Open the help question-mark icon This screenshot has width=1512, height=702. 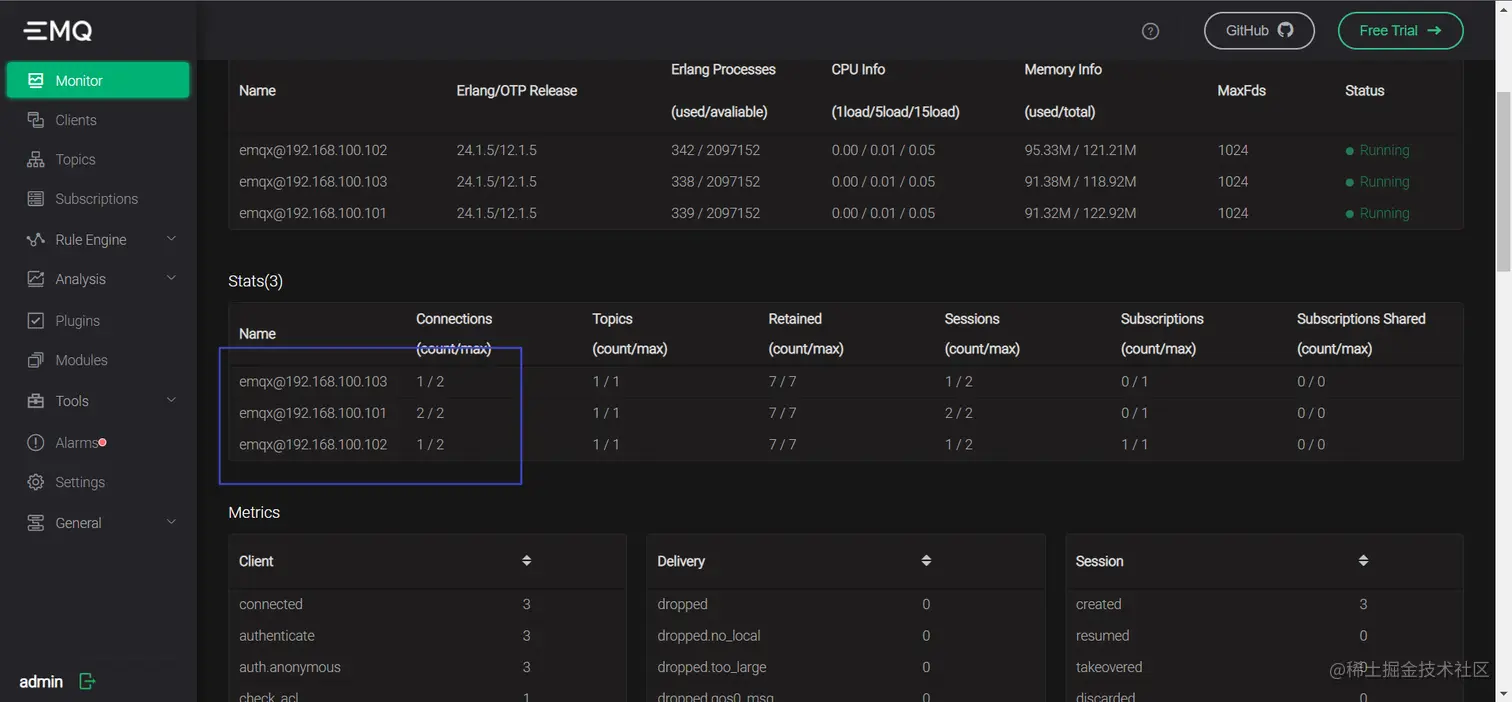point(1150,31)
